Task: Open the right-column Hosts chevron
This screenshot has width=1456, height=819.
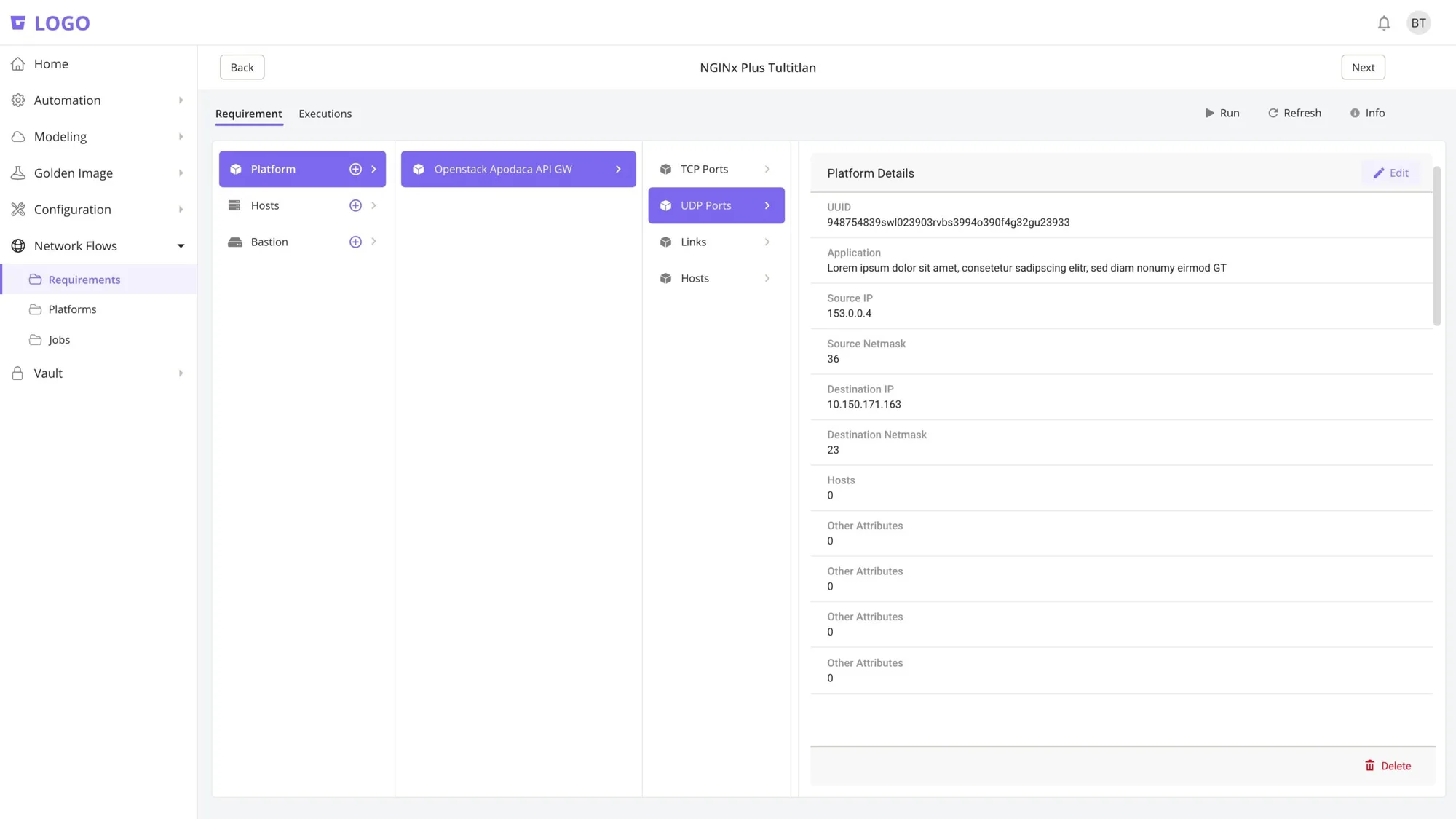Action: click(767, 278)
